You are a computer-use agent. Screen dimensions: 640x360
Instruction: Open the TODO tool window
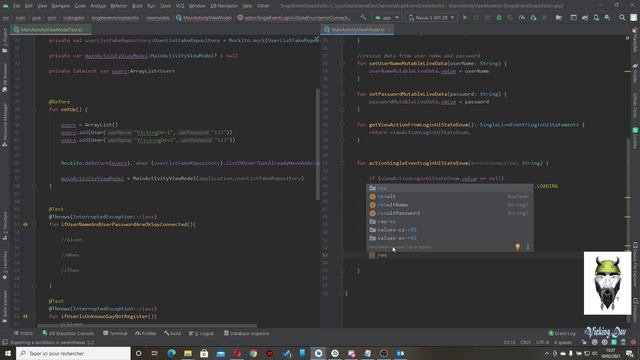23,333
